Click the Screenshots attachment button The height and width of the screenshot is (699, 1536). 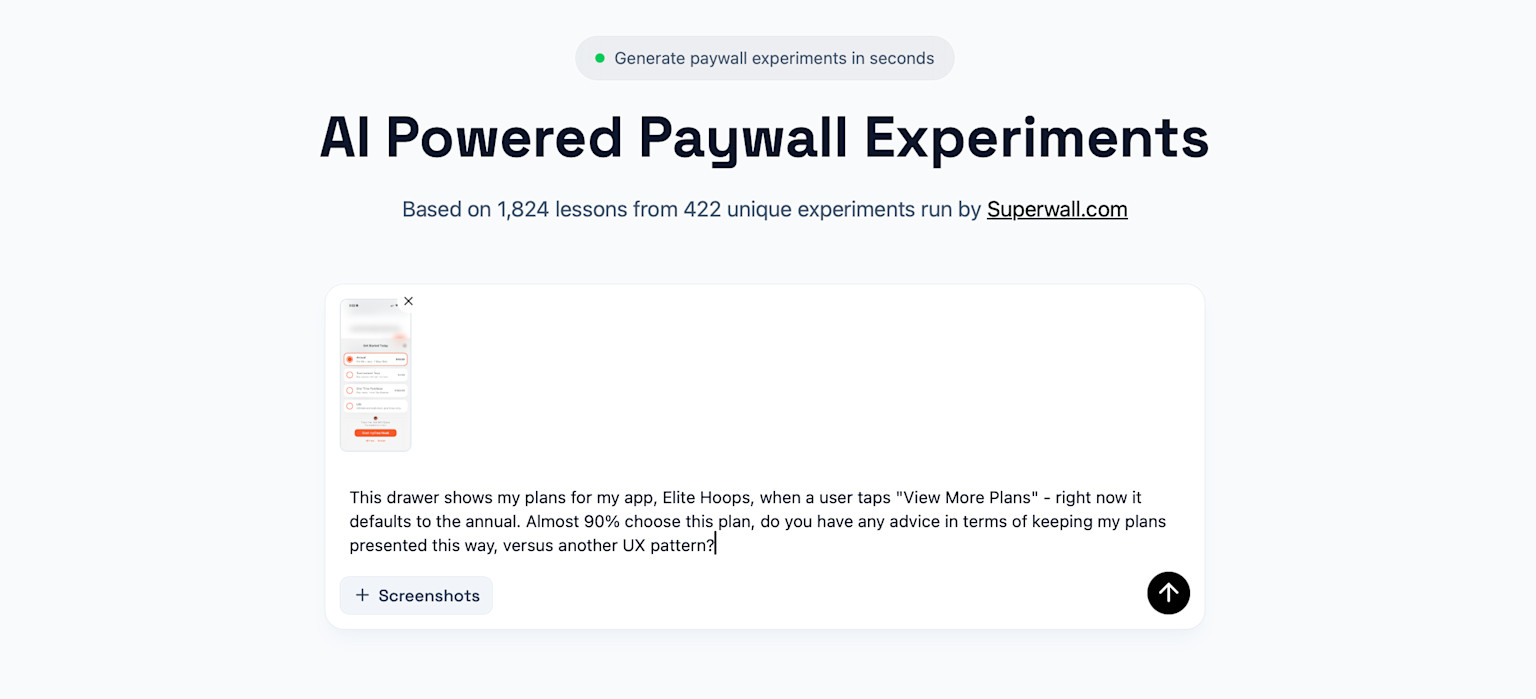[416, 595]
